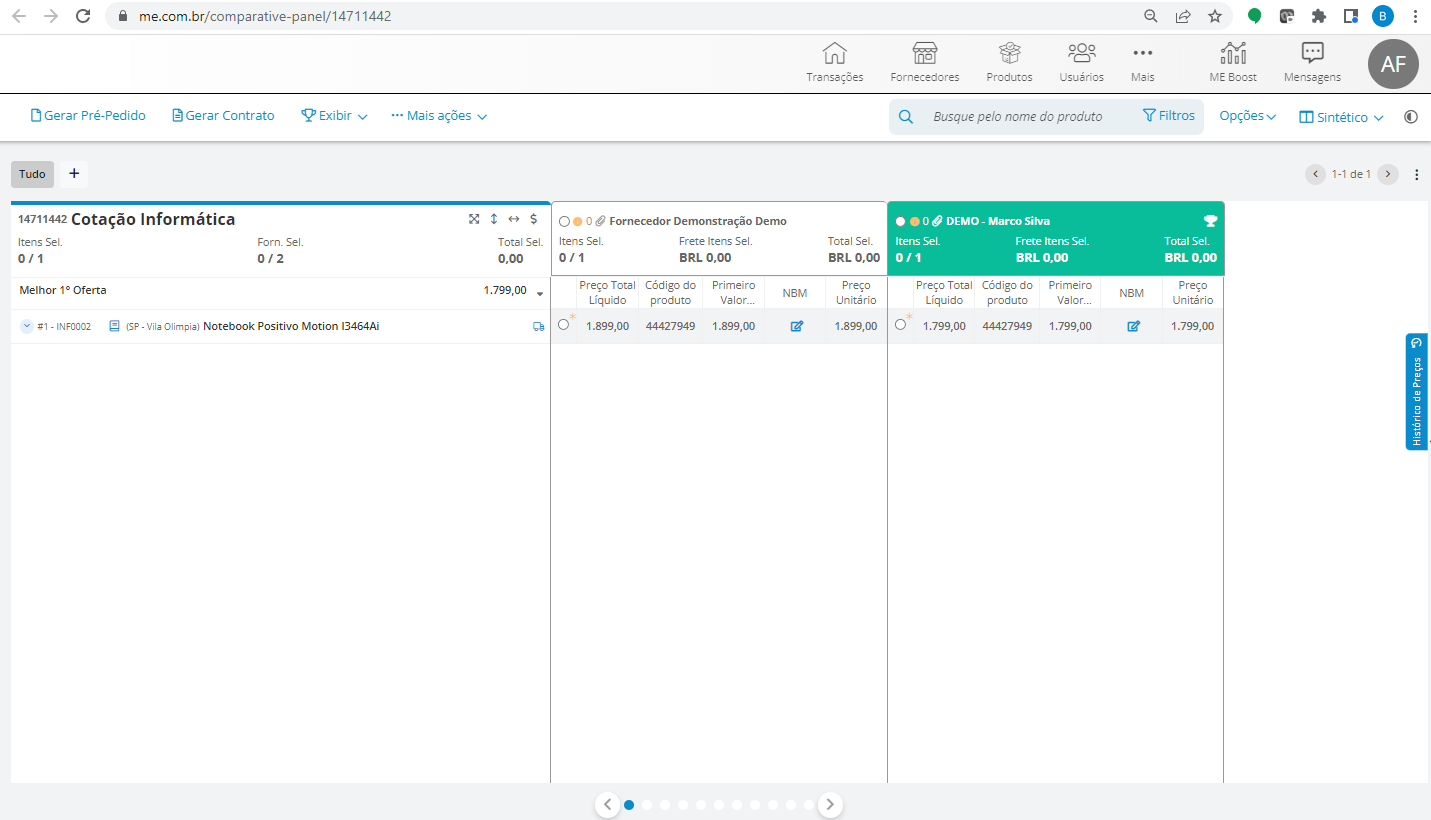Click the dollar sign icon in quotation header
This screenshot has width=1431, height=820.
(533, 219)
